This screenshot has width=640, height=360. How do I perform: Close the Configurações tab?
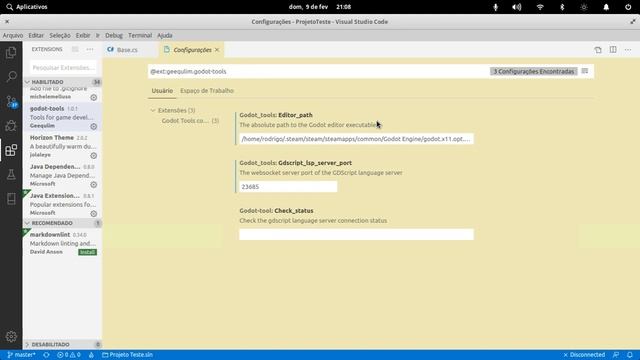pos(217,50)
